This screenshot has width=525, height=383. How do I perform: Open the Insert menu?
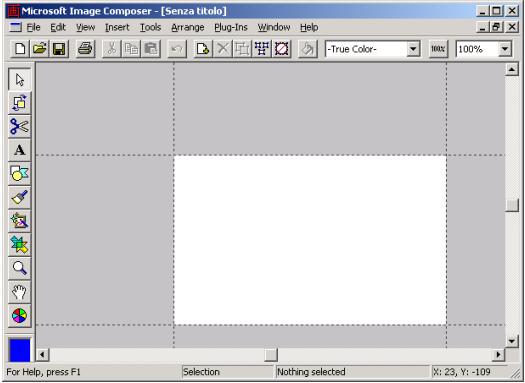point(117,27)
